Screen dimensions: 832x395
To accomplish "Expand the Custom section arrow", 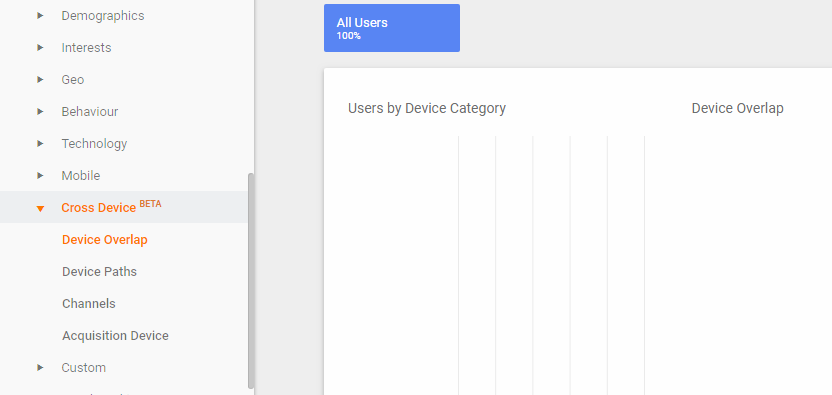I will point(40,367).
